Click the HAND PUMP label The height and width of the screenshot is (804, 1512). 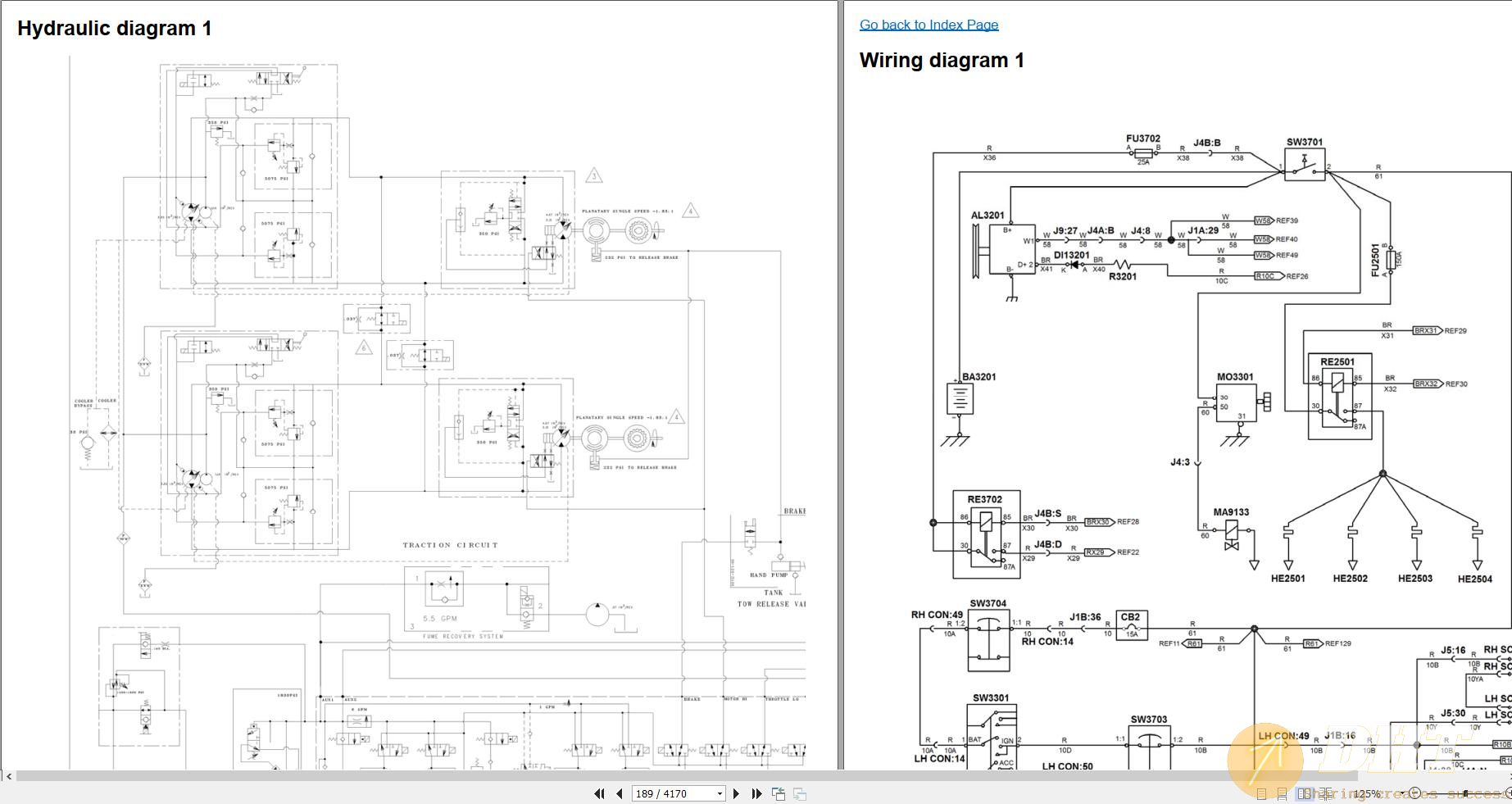pos(770,575)
